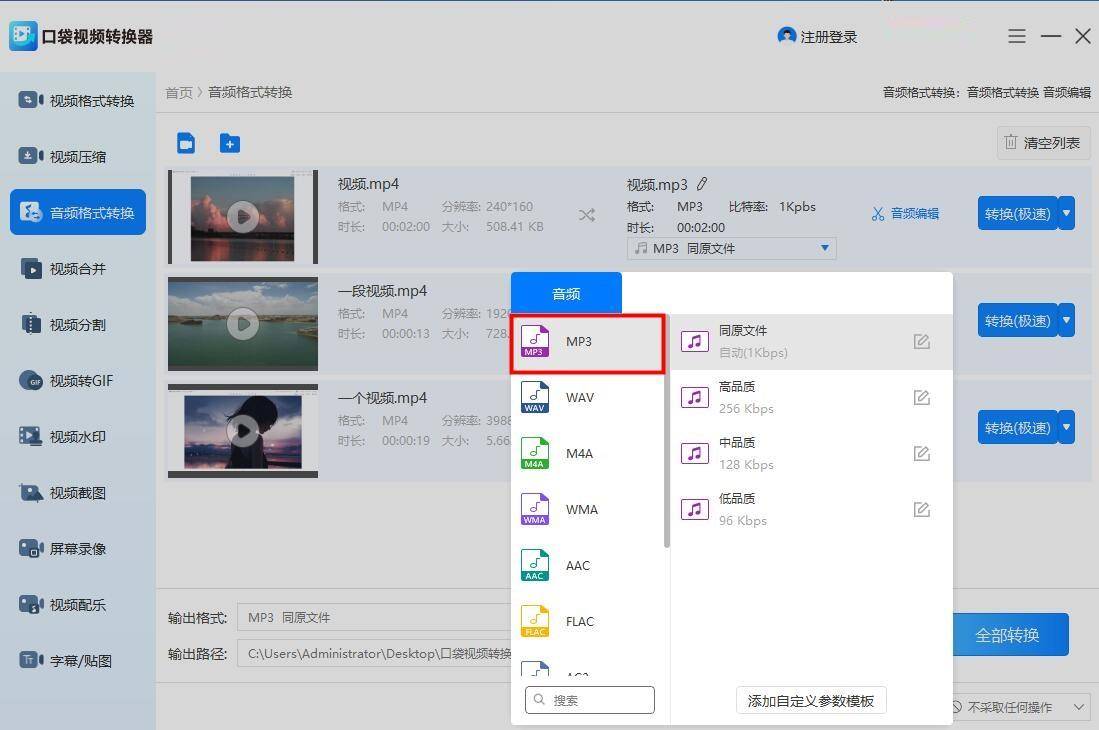Image resolution: width=1099 pixels, height=730 pixels.
Task: Open the MP3 同原文件 format dropdown
Action: click(x=731, y=248)
